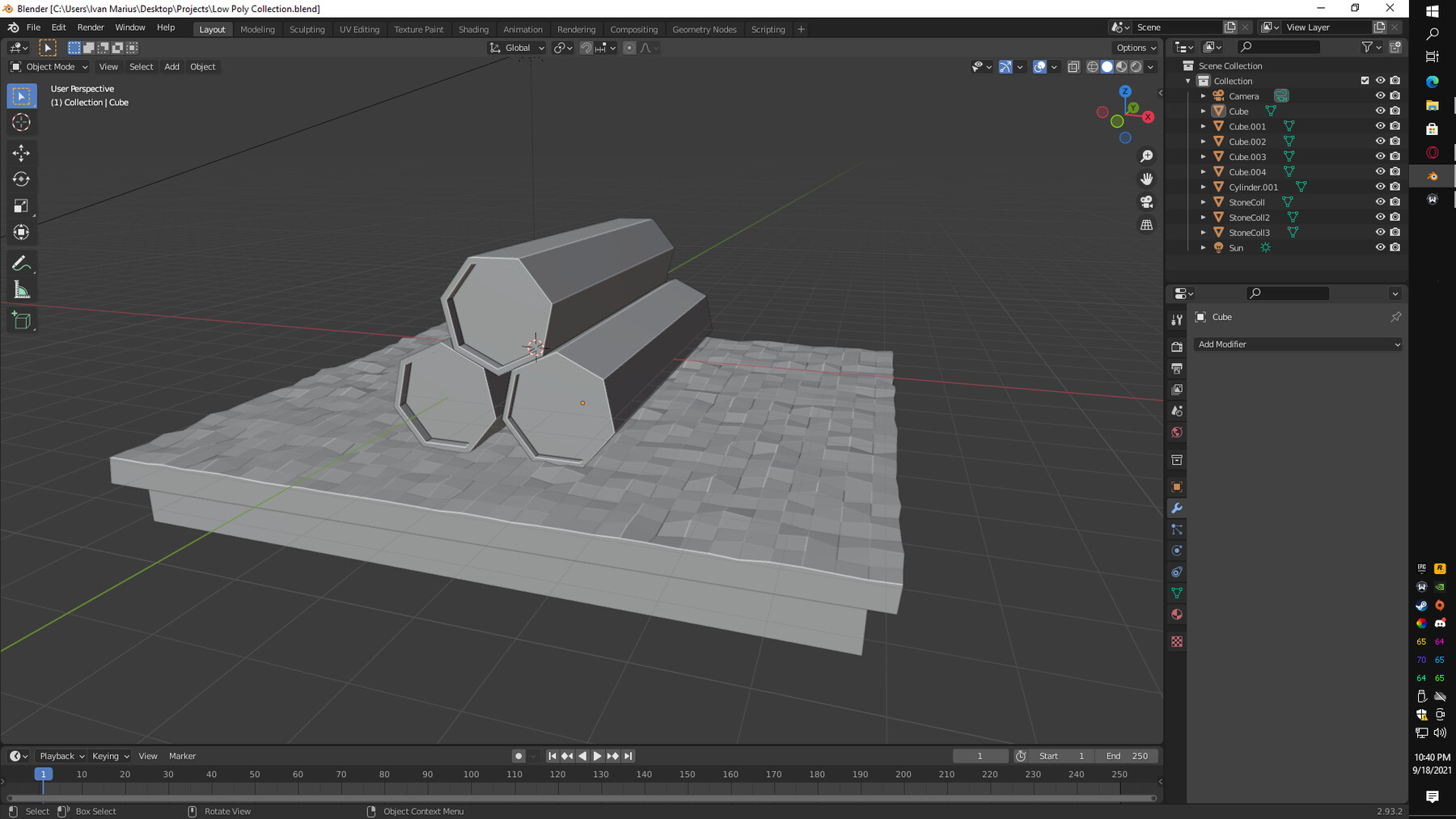Switch to the Sculpting workspace tab

(x=307, y=29)
